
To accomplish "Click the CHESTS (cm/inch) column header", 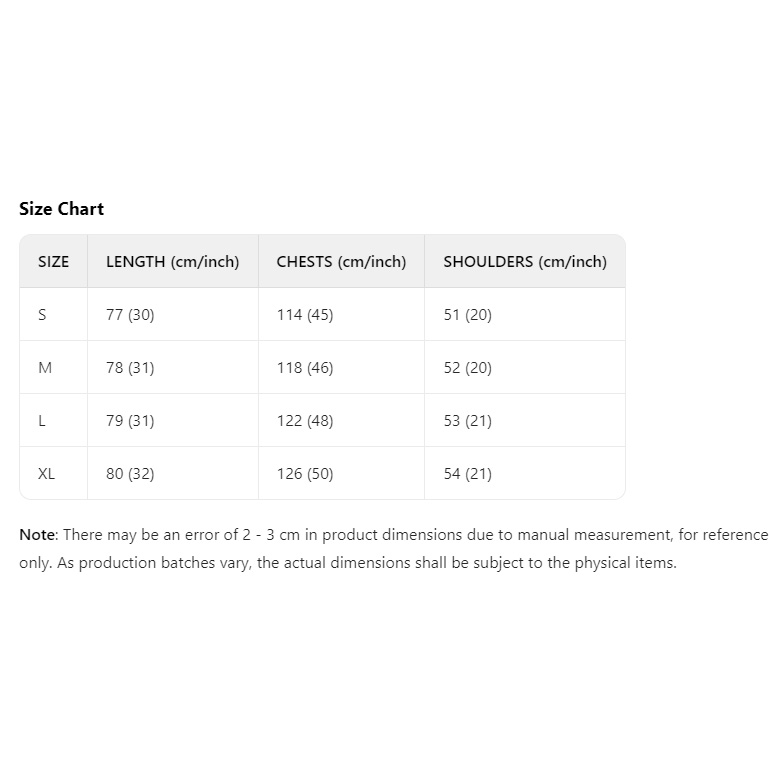I will click(341, 261).
